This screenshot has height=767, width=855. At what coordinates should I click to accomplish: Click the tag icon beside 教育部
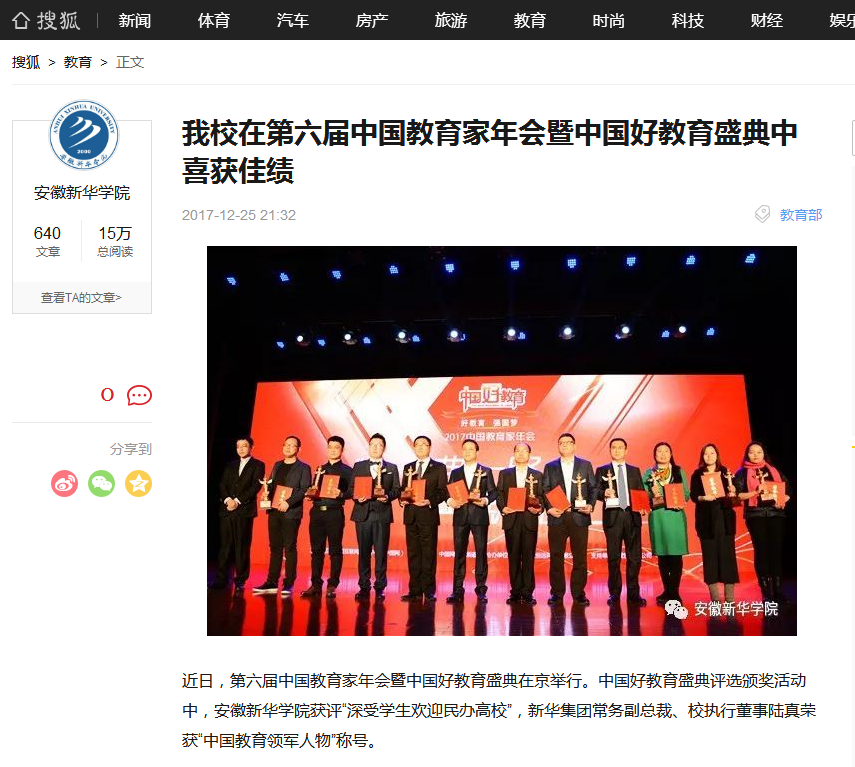(x=762, y=214)
